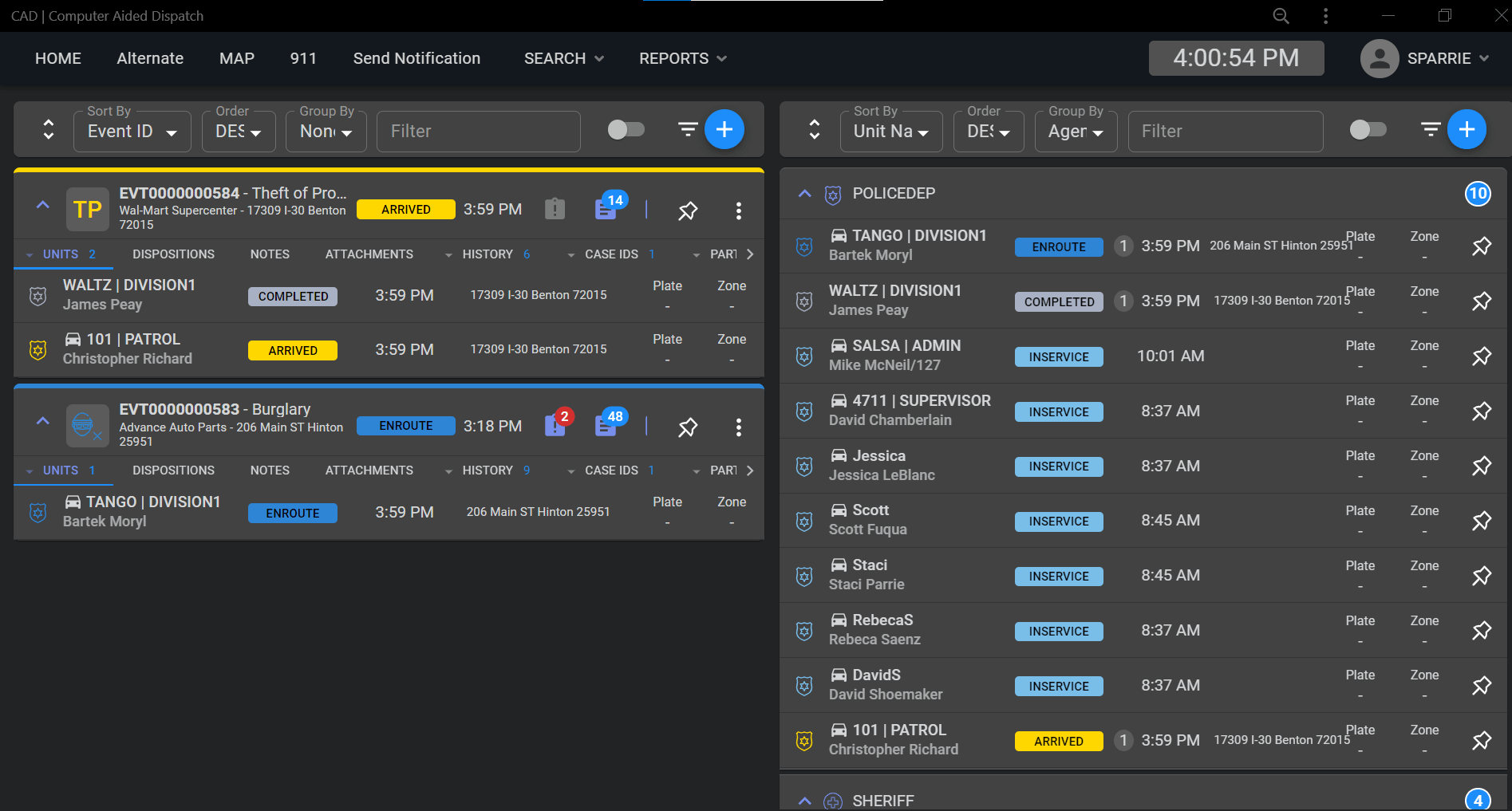
Task: Pin the Staci Parrie unit
Action: (1481, 576)
